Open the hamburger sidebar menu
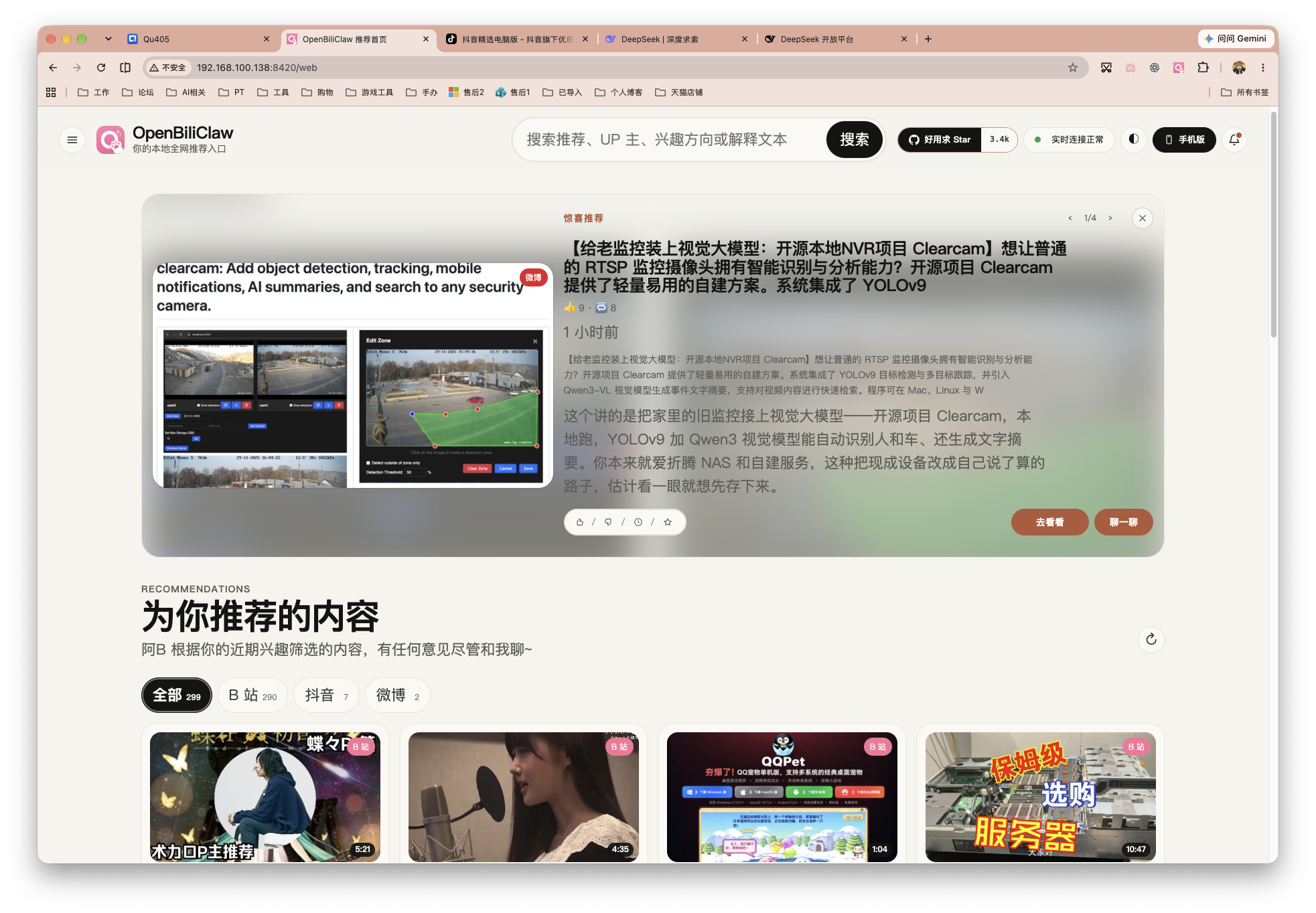This screenshot has width=1316, height=913. coord(72,140)
